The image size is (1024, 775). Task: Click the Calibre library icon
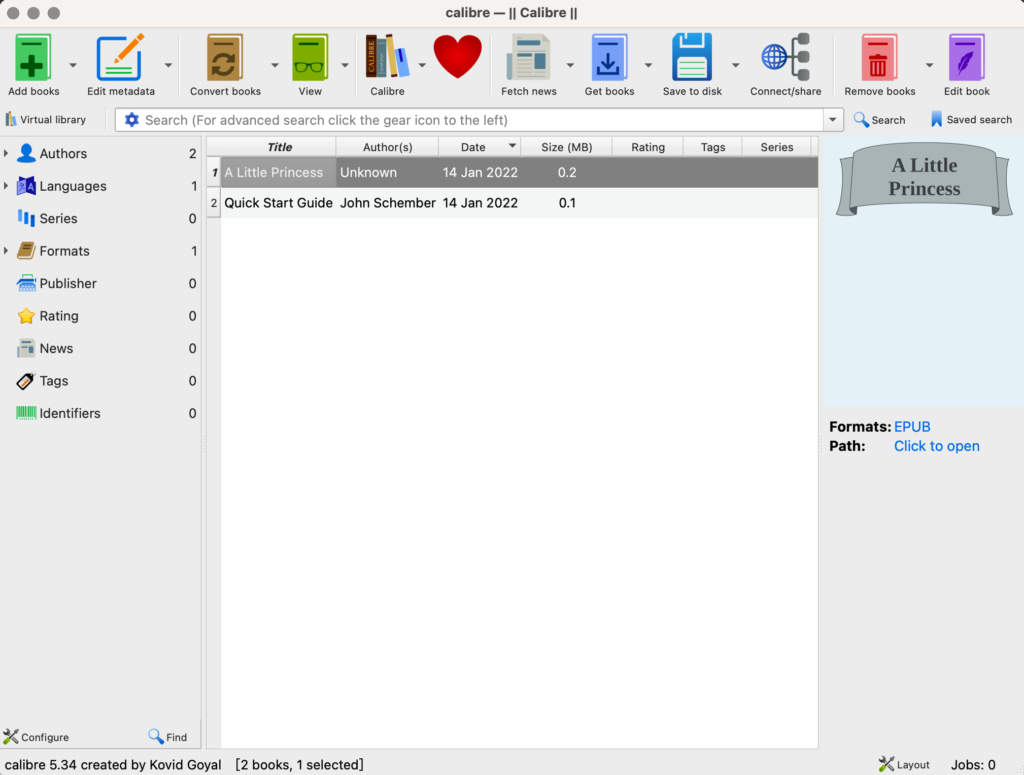(x=387, y=57)
